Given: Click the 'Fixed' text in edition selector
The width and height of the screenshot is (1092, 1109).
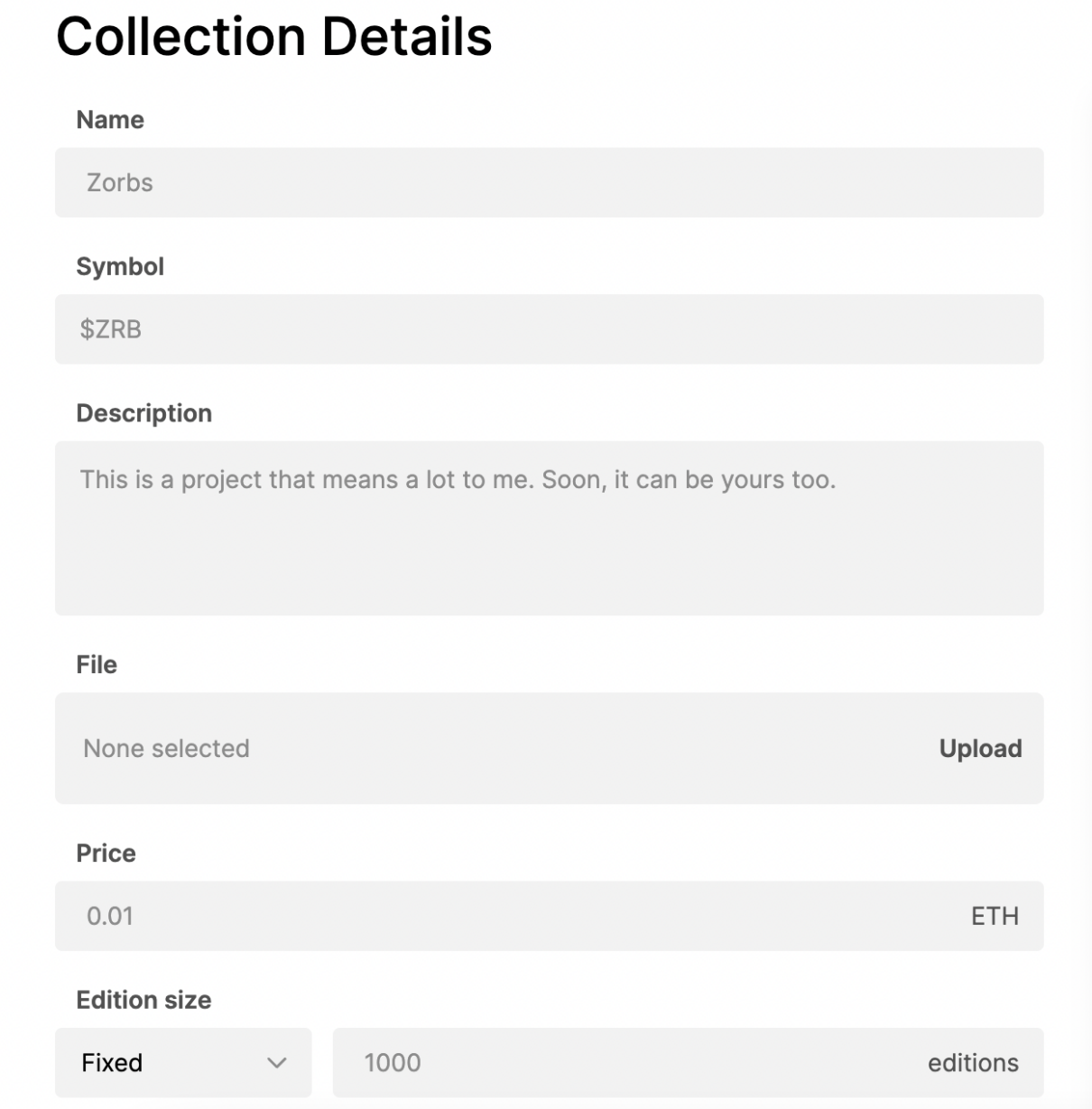Looking at the screenshot, I should (112, 1063).
